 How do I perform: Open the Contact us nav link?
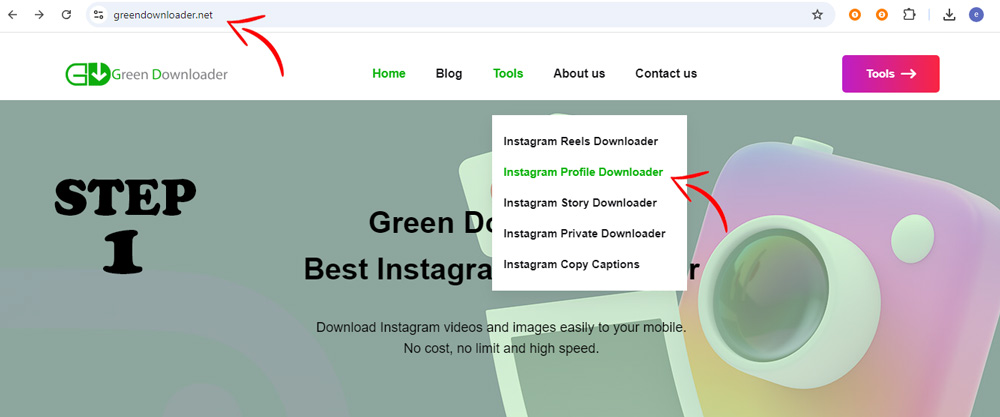tap(666, 73)
